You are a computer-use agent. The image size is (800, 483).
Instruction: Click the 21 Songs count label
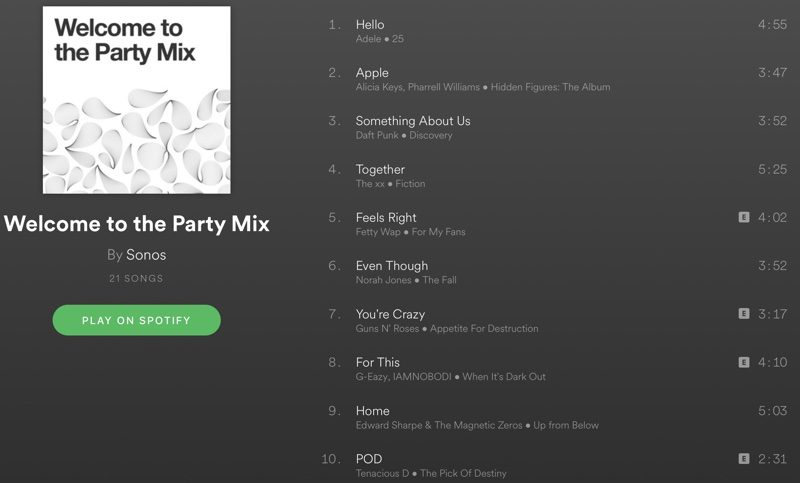pyautogui.click(x=136, y=278)
